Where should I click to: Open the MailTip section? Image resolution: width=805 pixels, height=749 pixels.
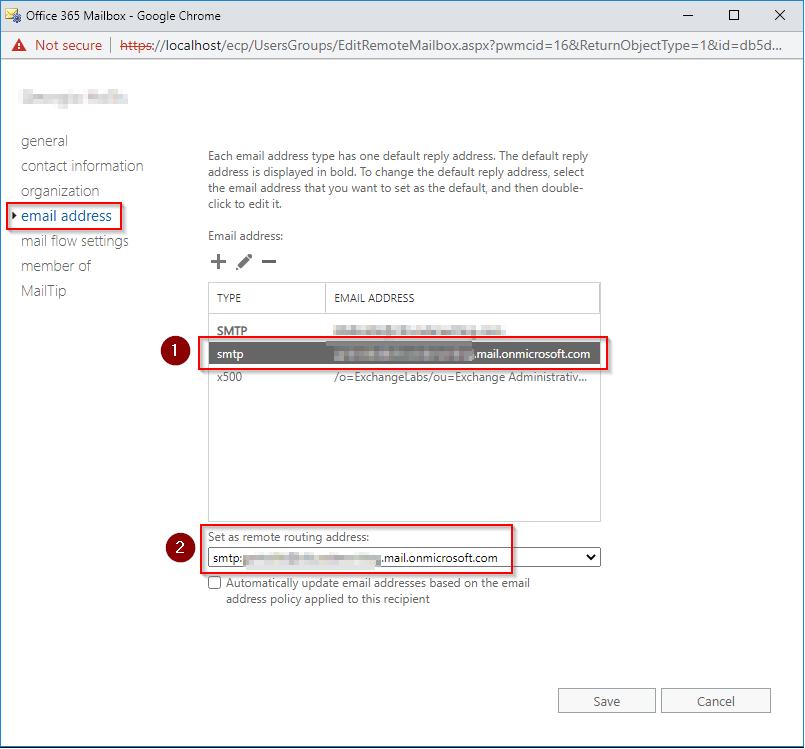pos(44,291)
